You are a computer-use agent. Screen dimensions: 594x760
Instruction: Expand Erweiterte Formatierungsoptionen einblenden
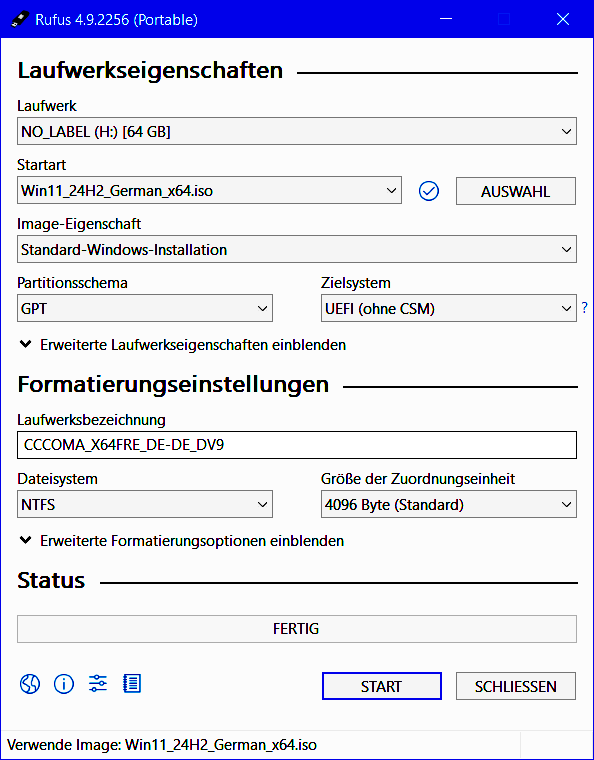(181, 541)
